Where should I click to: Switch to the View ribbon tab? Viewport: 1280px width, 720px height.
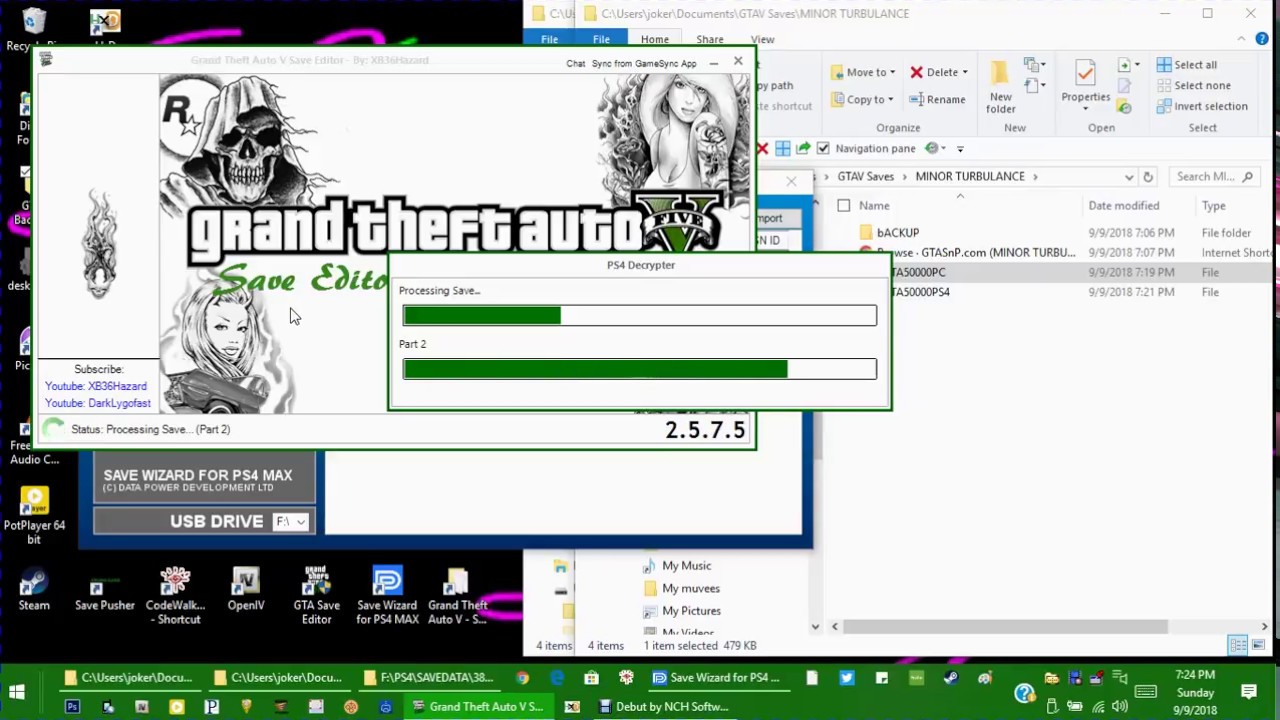(762, 39)
